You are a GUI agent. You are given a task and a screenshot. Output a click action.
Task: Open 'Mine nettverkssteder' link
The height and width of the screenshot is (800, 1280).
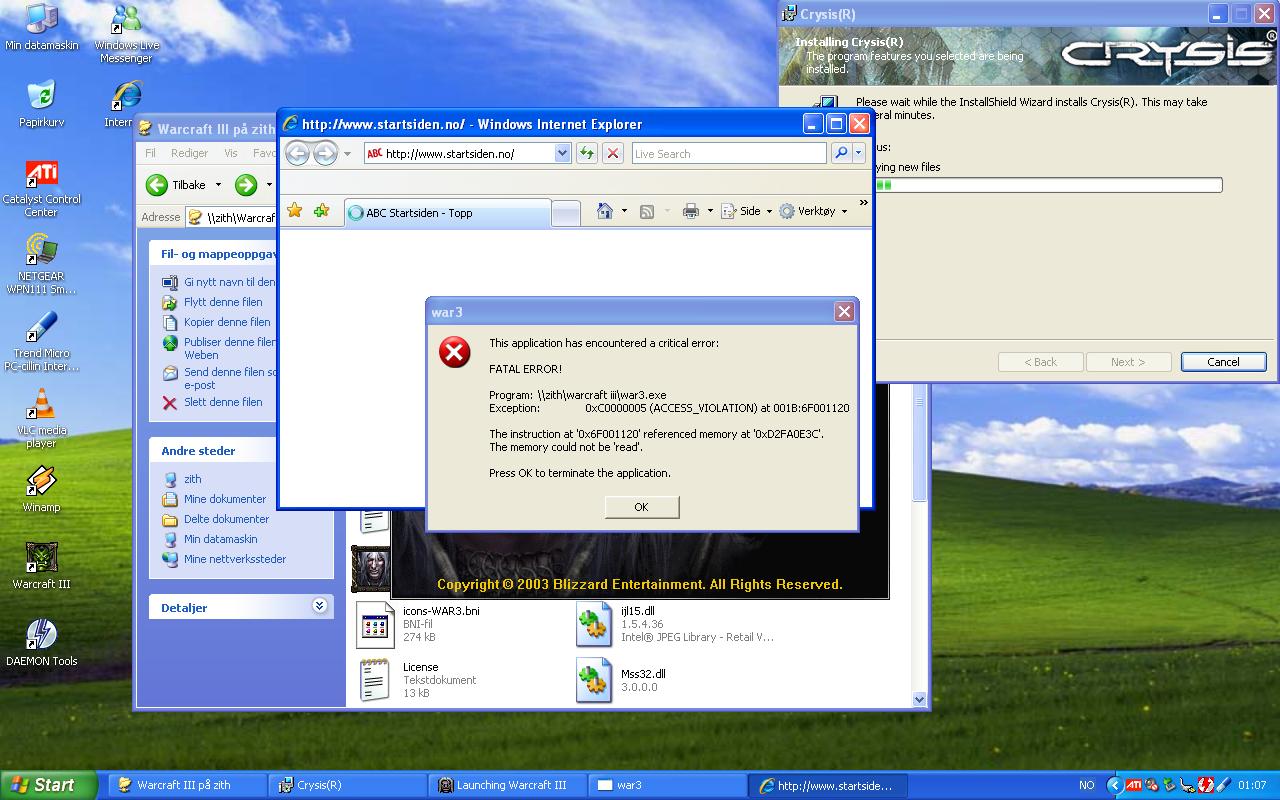pos(235,559)
